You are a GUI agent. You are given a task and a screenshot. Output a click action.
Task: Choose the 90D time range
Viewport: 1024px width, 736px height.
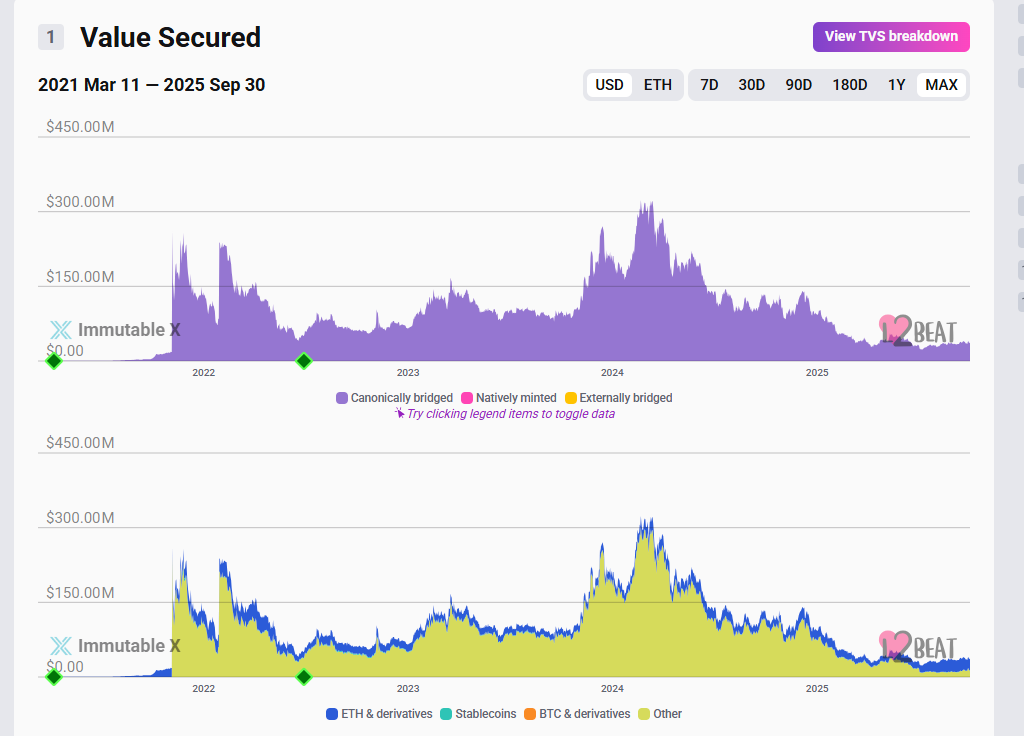click(798, 85)
